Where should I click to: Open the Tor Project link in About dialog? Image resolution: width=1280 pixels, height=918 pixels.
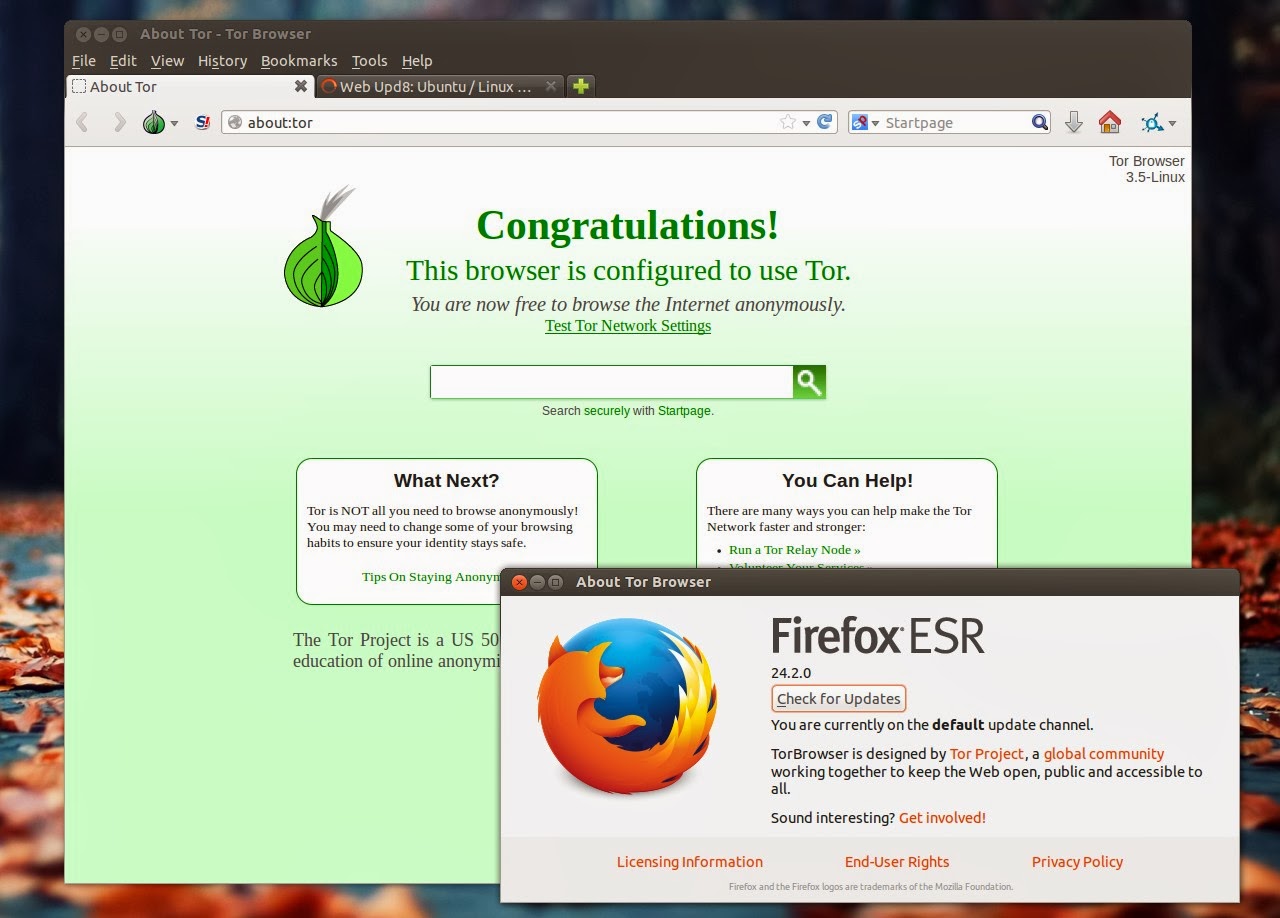(x=987, y=754)
